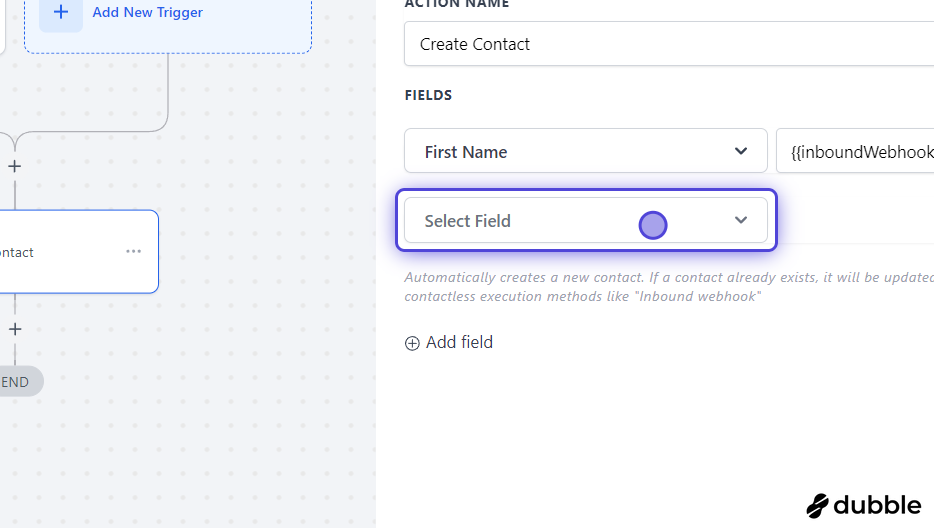The height and width of the screenshot is (528, 934).
Task: Click the END node pill
Action: pyautogui.click(x=20, y=381)
